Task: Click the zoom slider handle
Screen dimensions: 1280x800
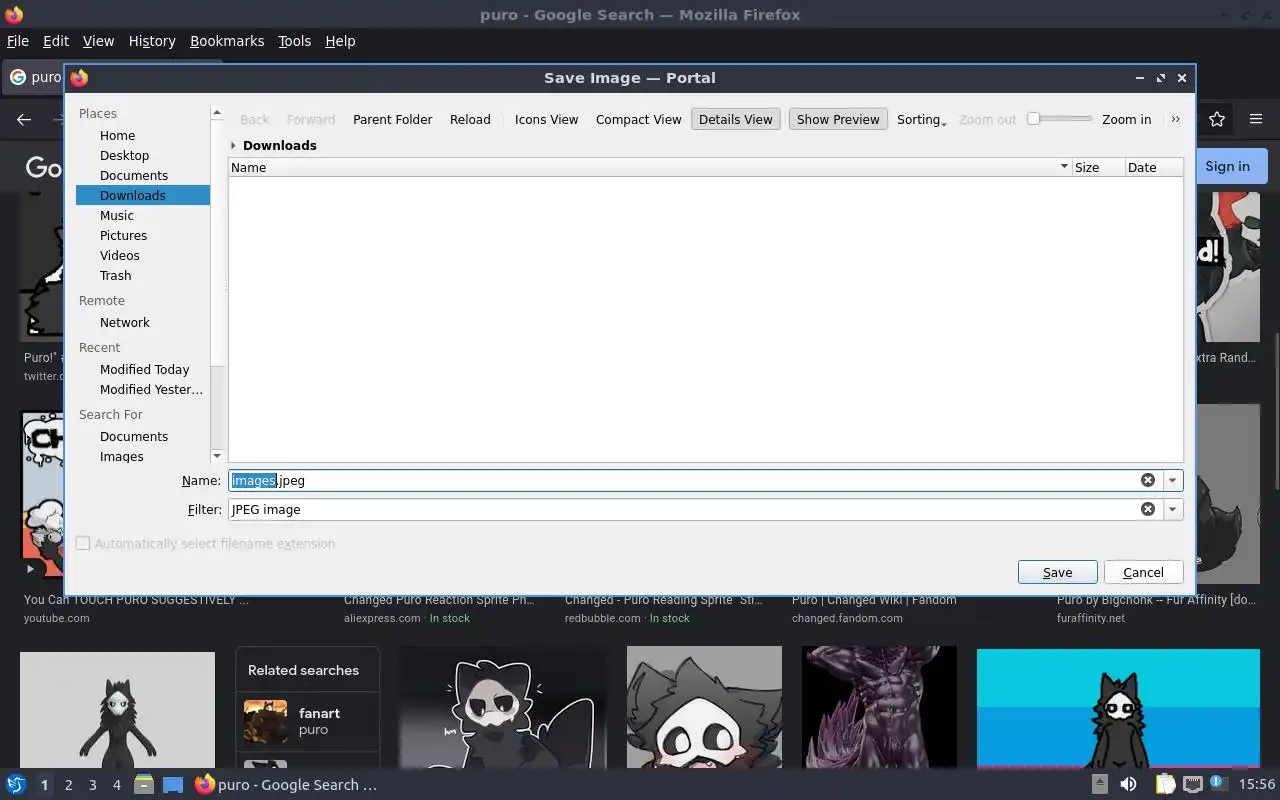Action: [x=1034, y=118]
